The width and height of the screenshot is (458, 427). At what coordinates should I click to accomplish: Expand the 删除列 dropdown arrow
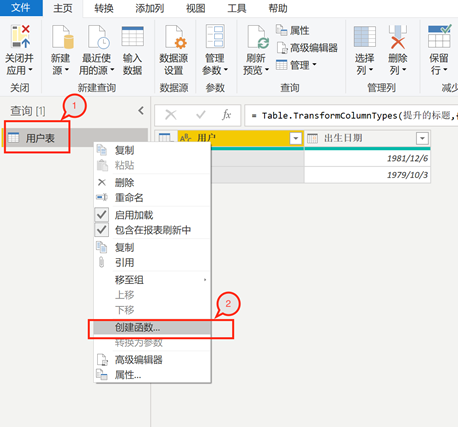(x=404, y=70)
